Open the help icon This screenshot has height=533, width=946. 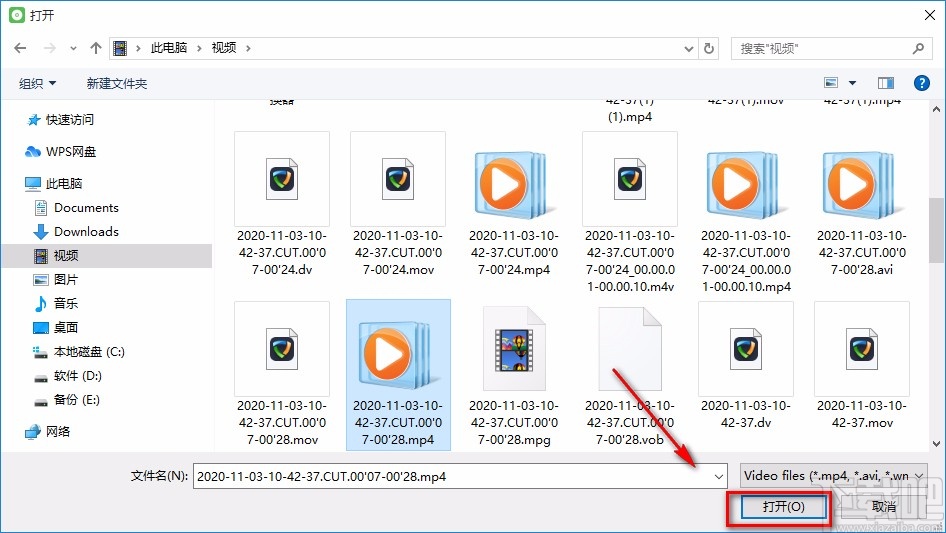[x=922, y=83]
